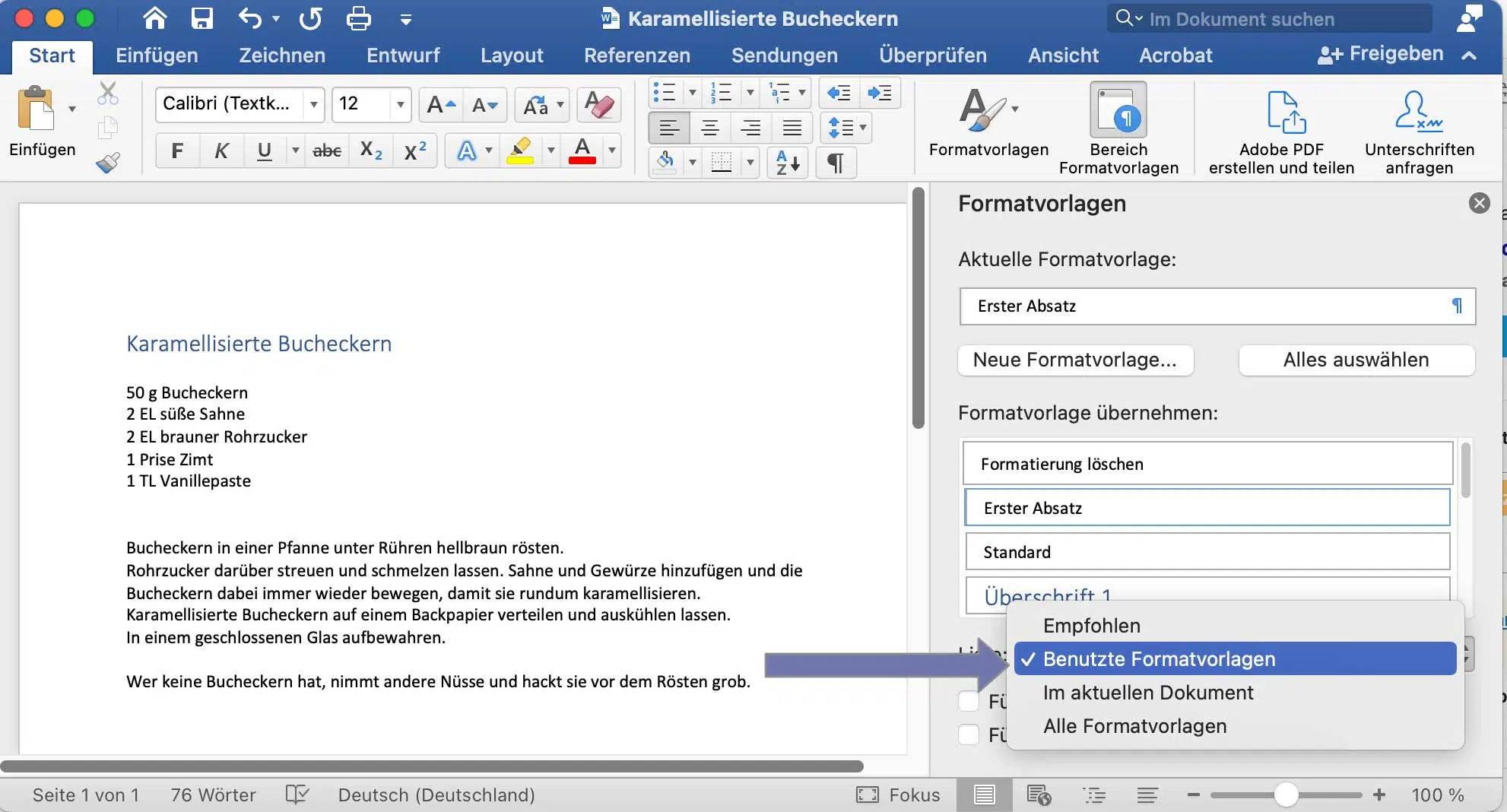Copy format with paintbrush icon

click(108, 162)
